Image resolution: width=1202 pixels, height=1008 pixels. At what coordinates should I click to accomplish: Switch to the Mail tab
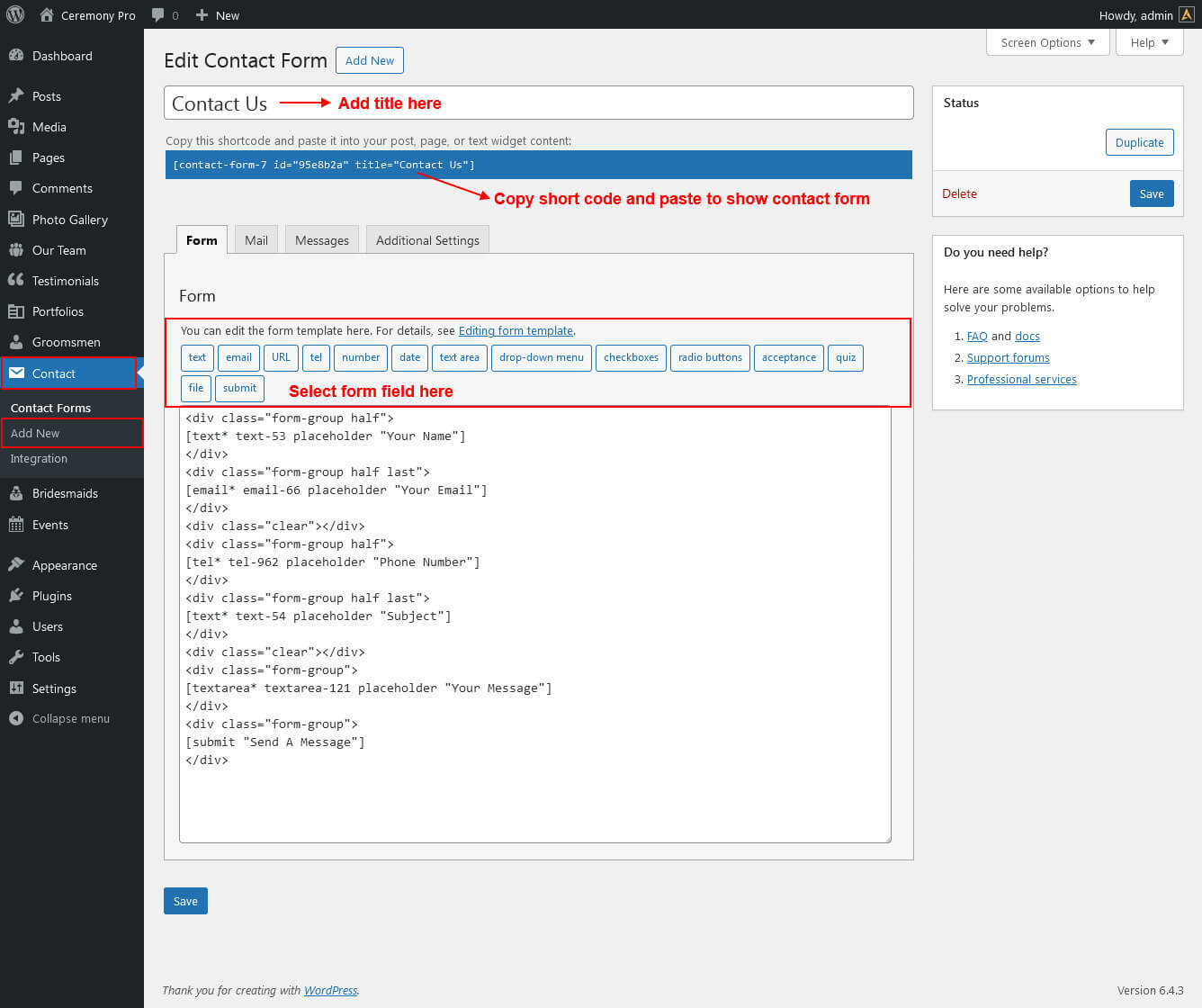[256, 240]
